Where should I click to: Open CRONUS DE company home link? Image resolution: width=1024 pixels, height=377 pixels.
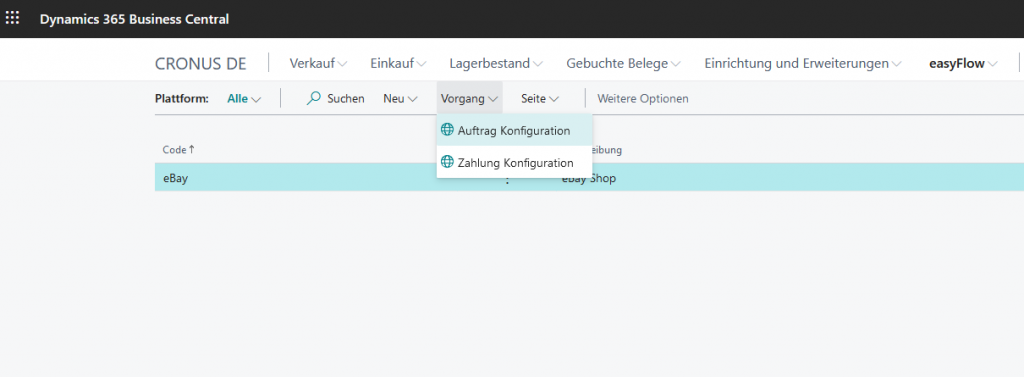point(200,64)
